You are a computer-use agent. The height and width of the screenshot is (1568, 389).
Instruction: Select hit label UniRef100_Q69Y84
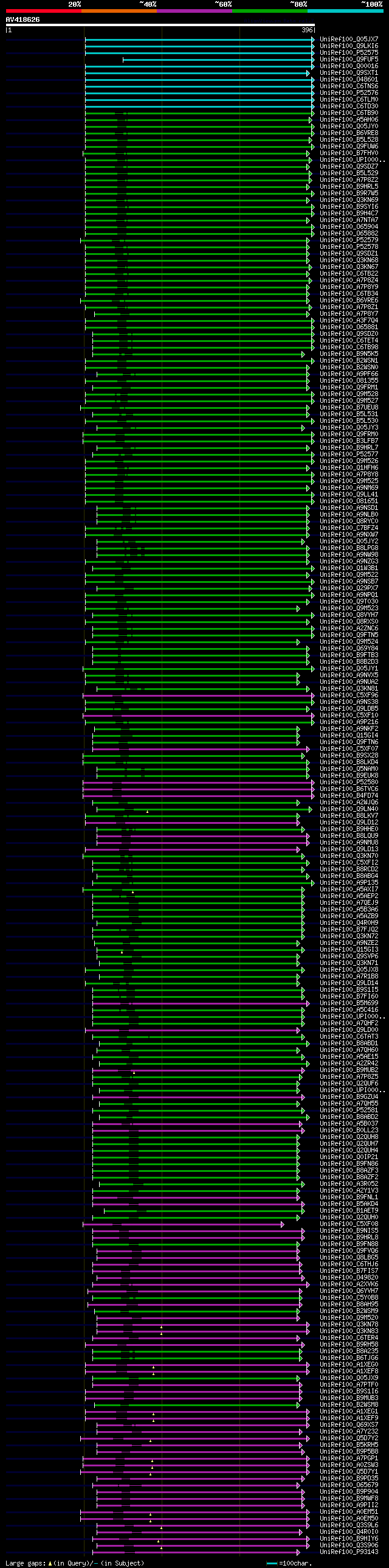349,649
